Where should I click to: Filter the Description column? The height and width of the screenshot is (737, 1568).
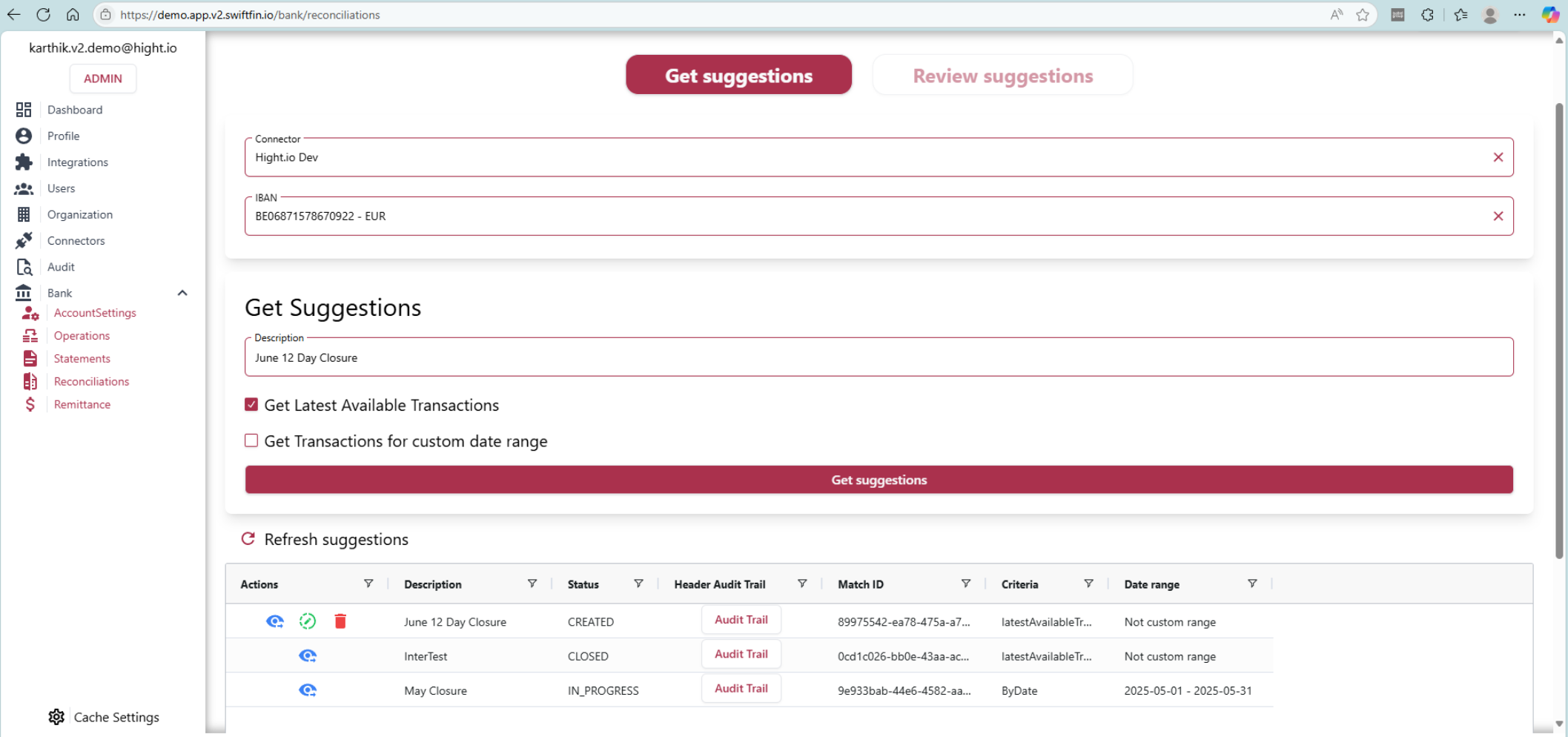click(532, 584)
